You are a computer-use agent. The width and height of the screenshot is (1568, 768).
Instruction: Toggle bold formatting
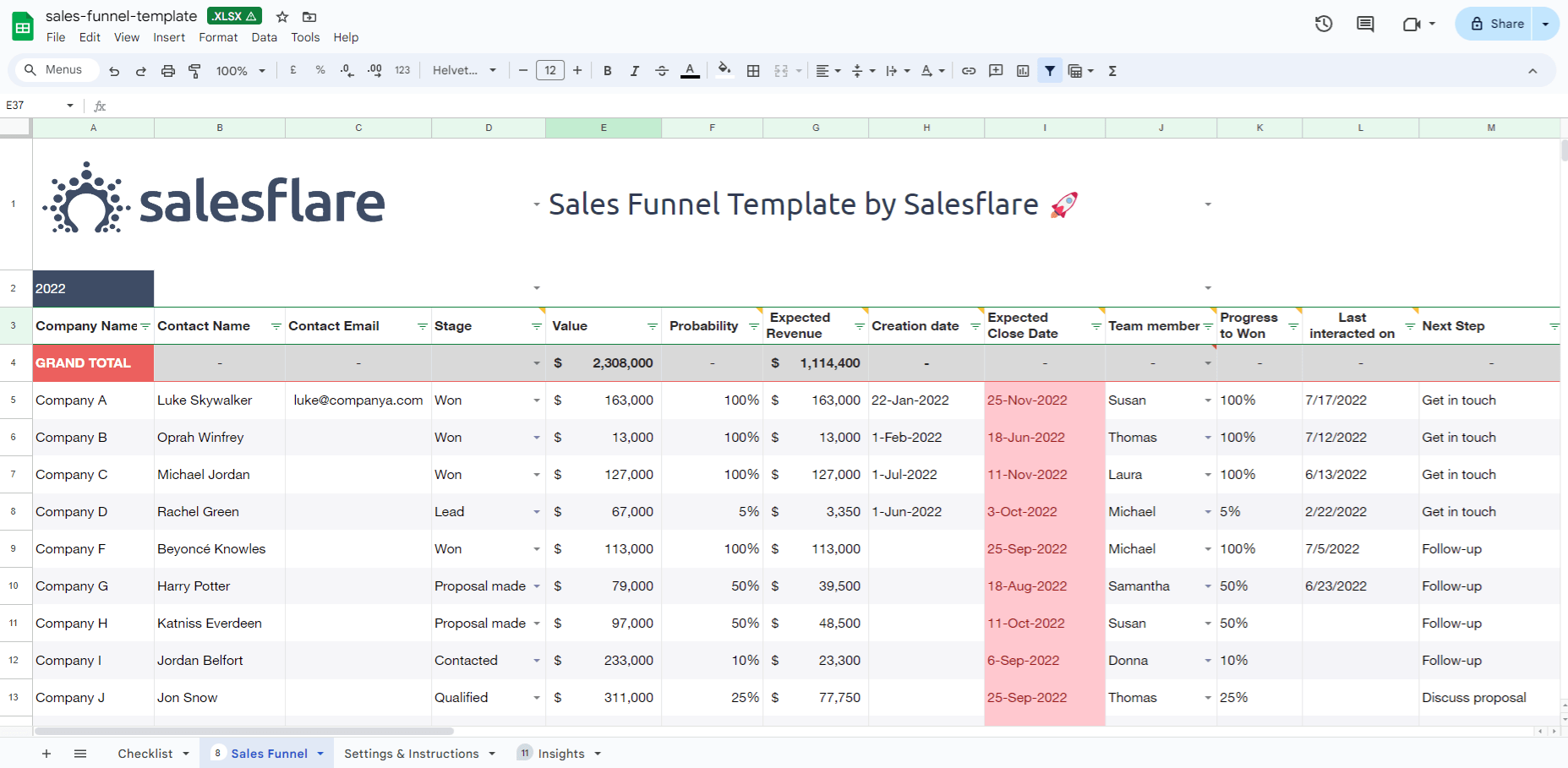(607, 71)
